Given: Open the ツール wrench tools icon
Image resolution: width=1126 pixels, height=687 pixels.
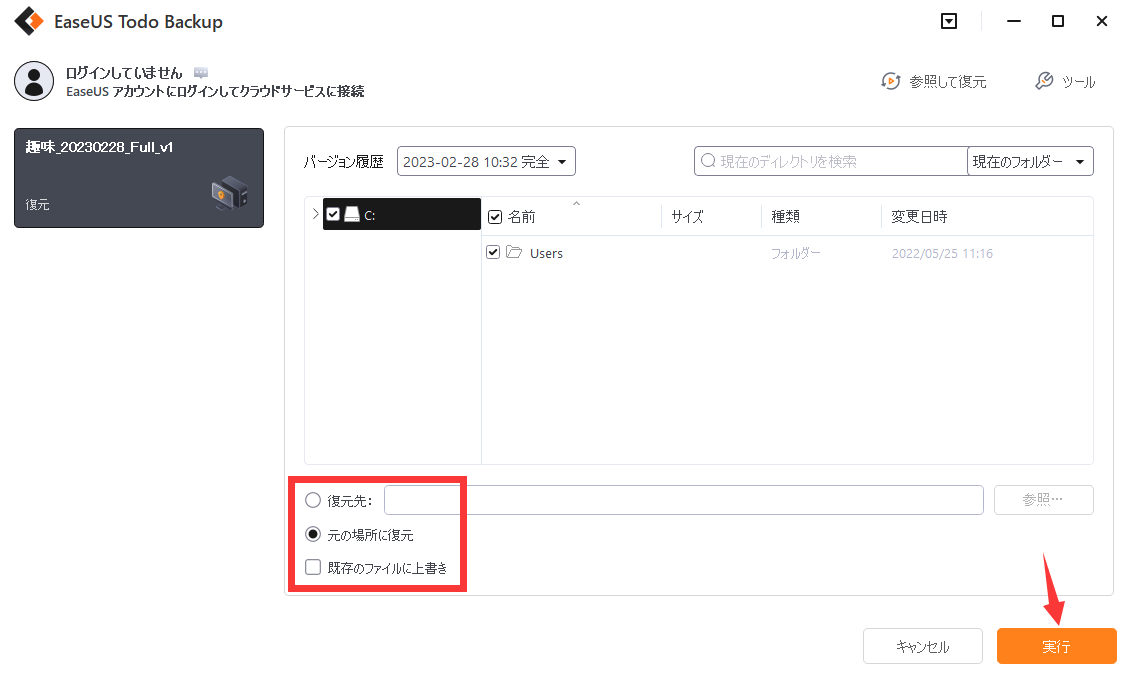Looking at the screenshot, I should pos(1043,81).
